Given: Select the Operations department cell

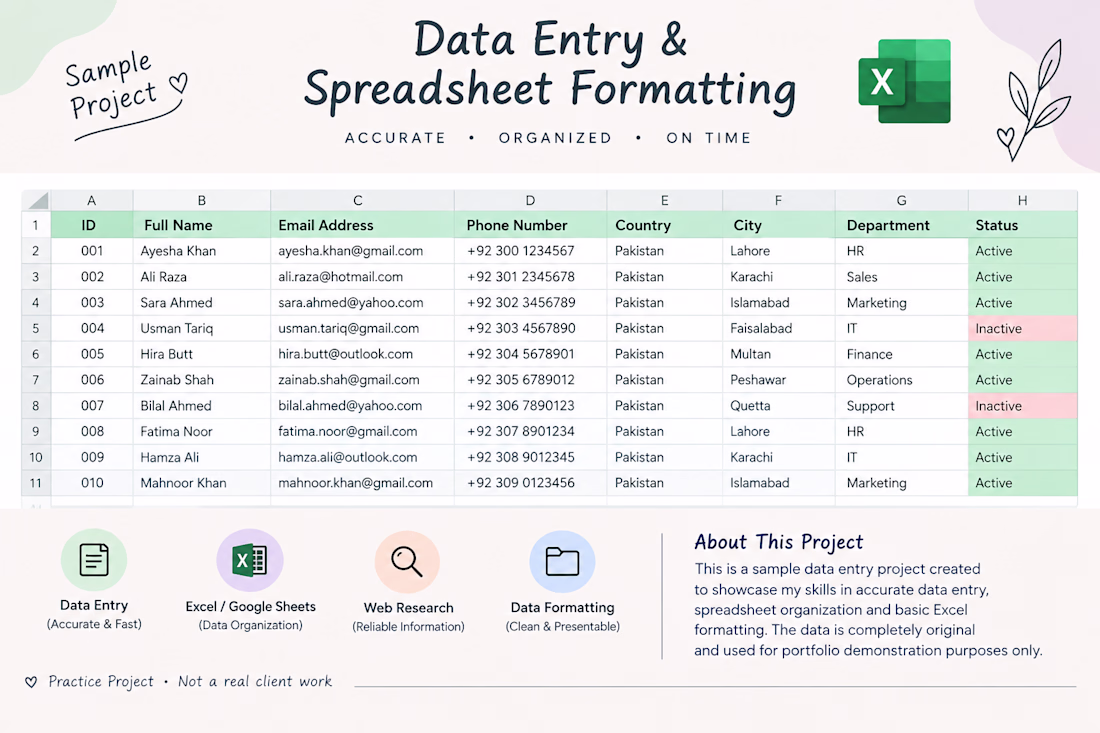Looking at the screenshot, I should tap(901, 380).
